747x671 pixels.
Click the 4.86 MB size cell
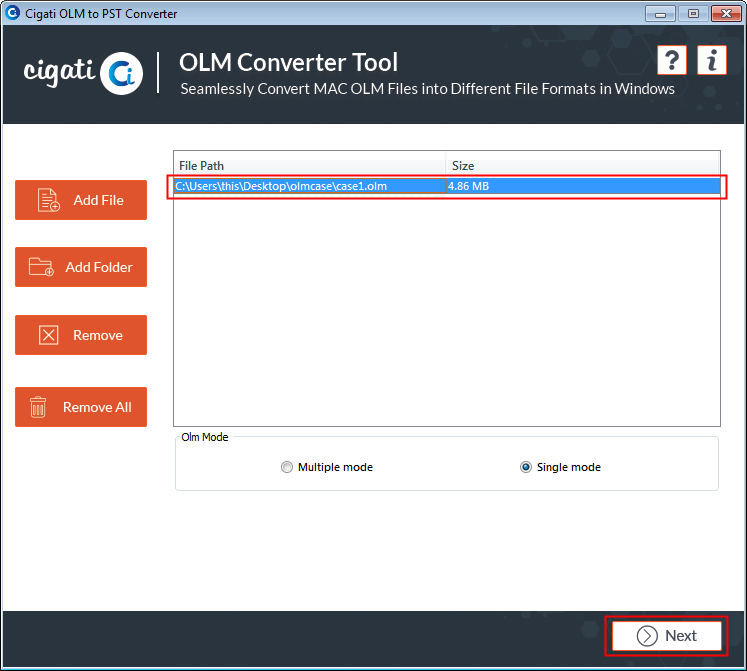click(x=583, y=186)
